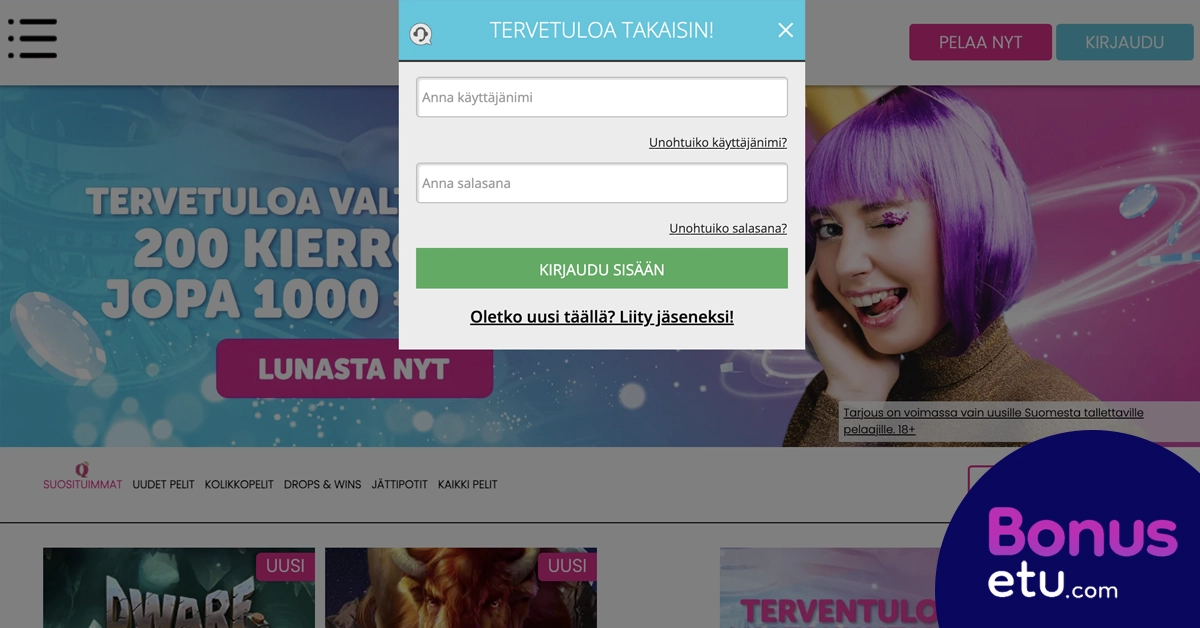1200x628 pixels.
Task: Open the Unohtuiko käyttäjänimi? link
Action: click(718, 143)
